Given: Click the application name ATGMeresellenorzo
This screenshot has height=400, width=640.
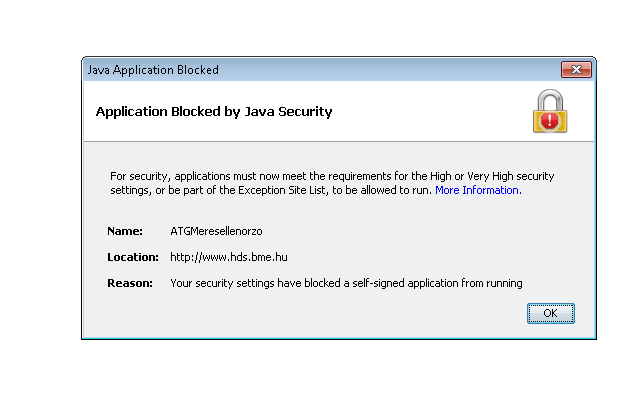Looking at the screenshot, I should pyautogui.click(x=216, y=231).
